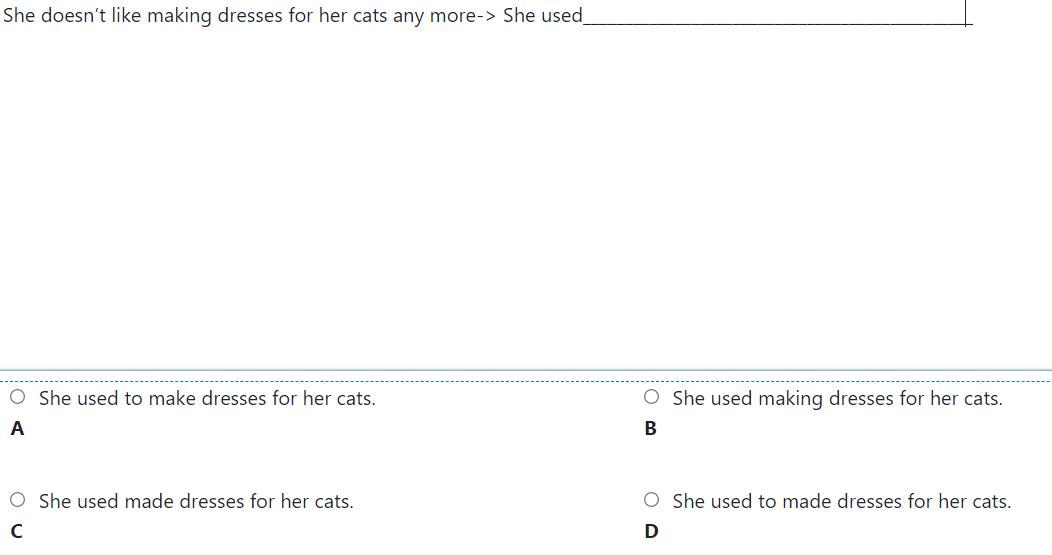Click the words 'She used' before the blank

[542, 17]
